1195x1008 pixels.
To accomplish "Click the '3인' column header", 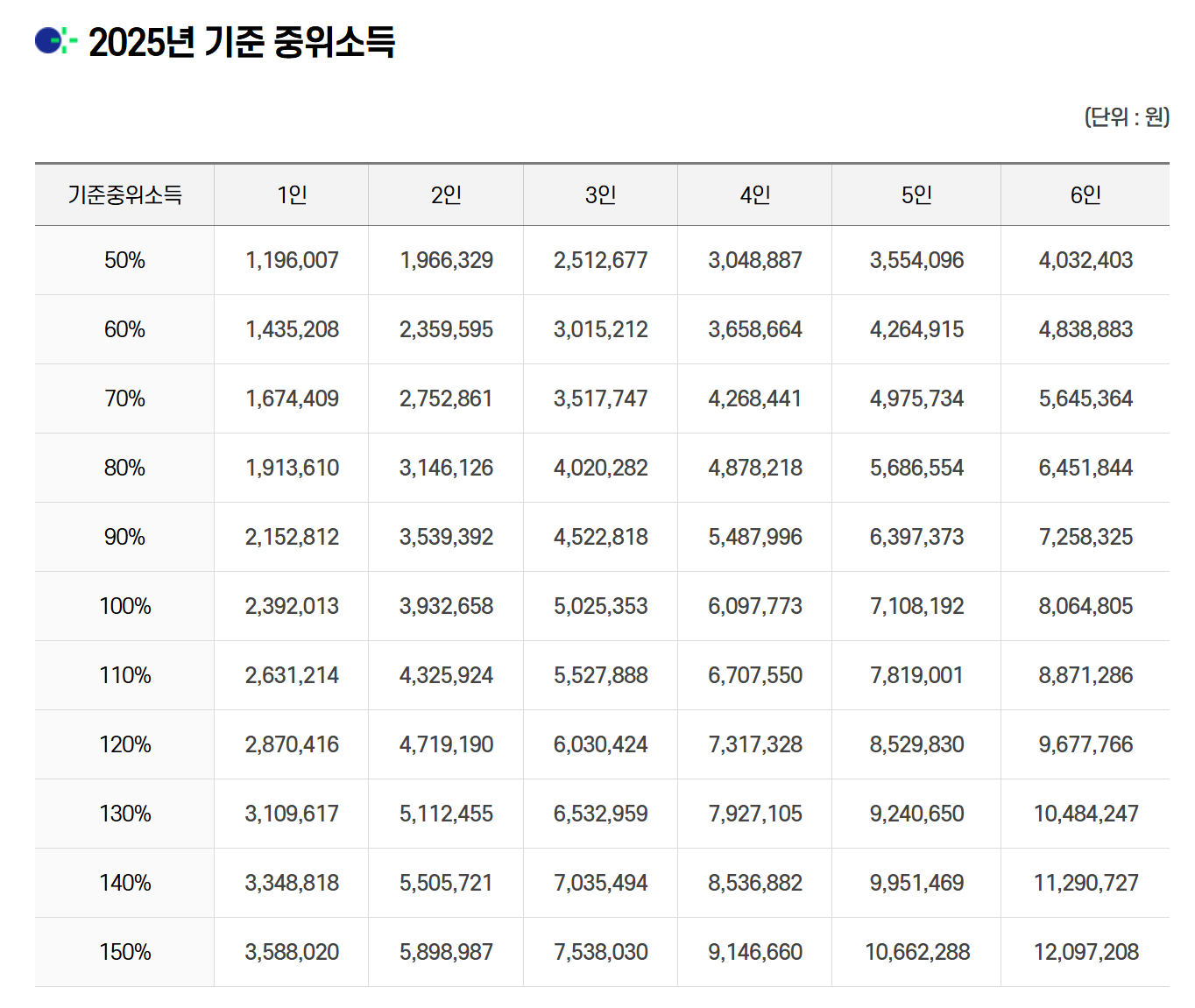I will tap(601, 194).
